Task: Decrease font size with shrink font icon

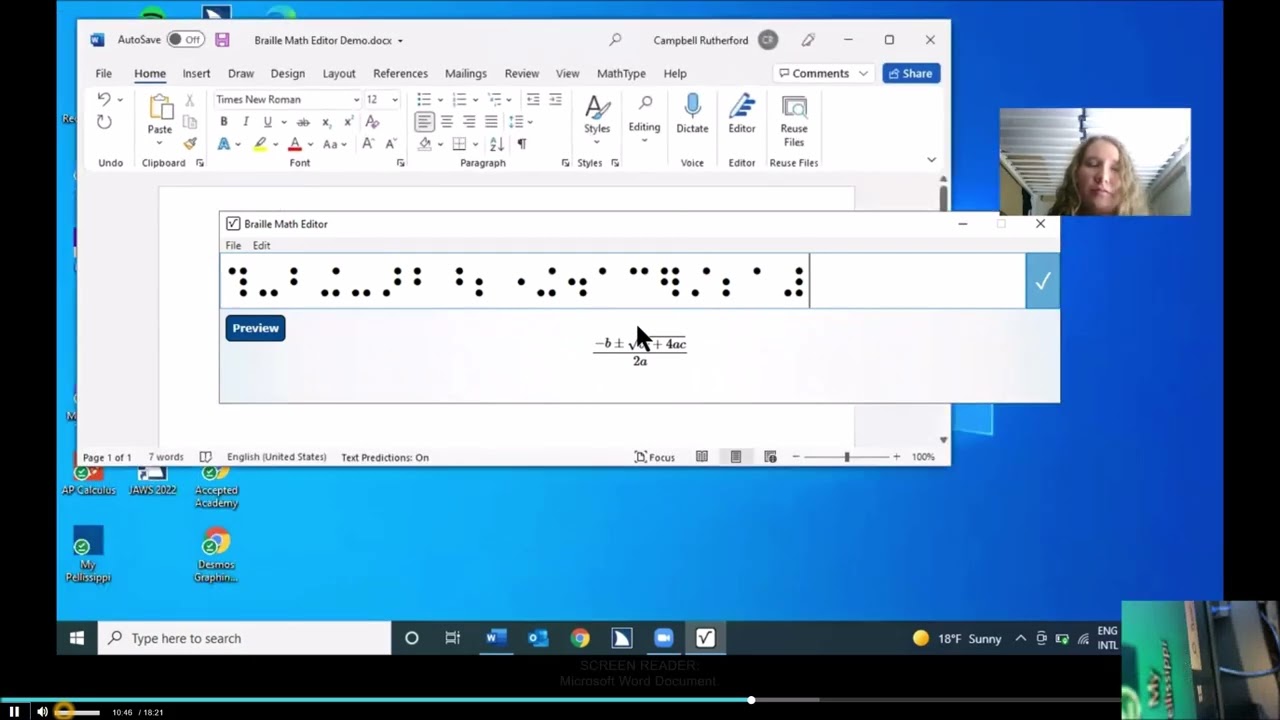Action: click(x=390, y=144)
